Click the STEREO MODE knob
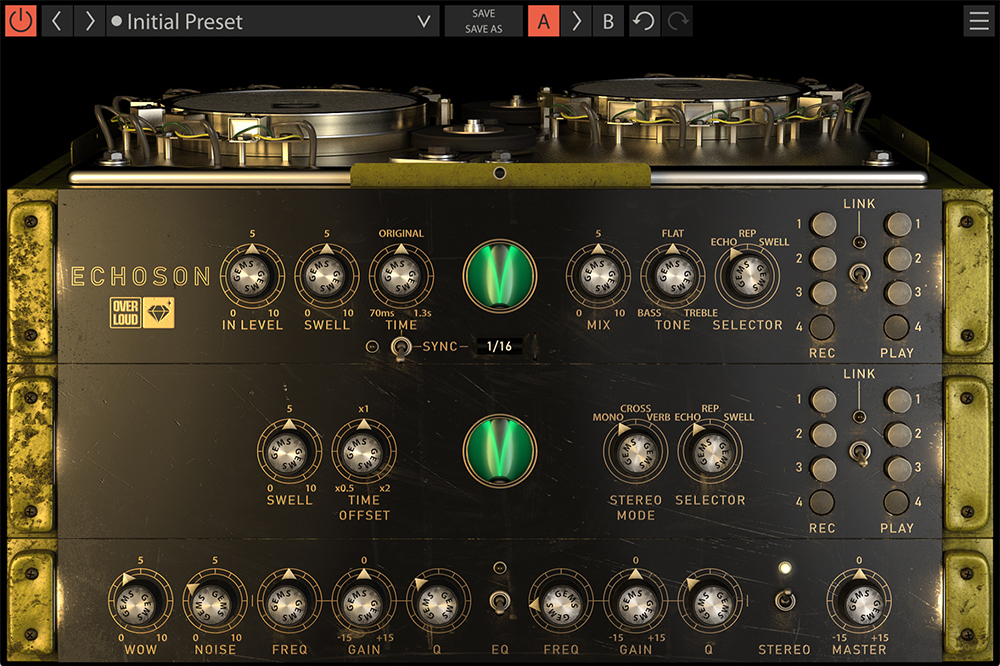 (x=636, y=452)
